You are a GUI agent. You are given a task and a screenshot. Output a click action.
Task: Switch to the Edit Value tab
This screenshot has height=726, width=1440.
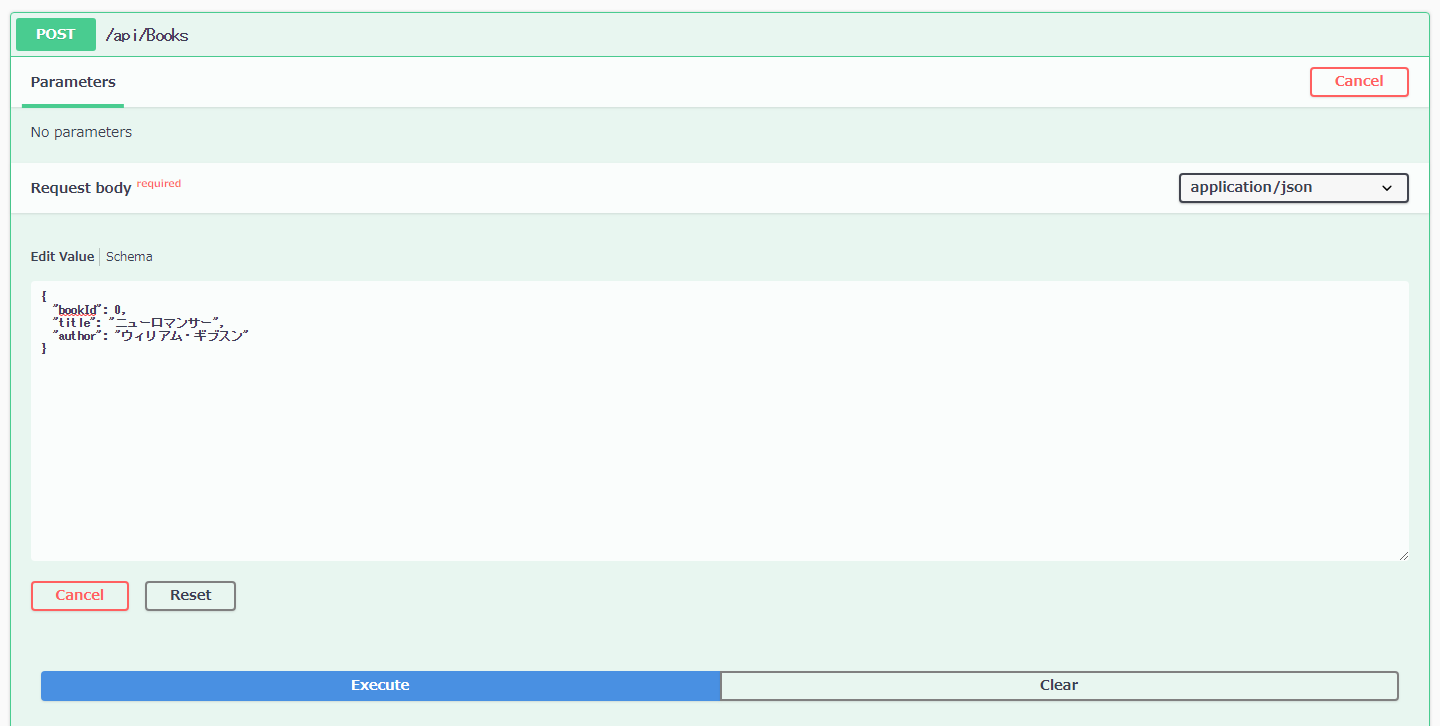62,257
